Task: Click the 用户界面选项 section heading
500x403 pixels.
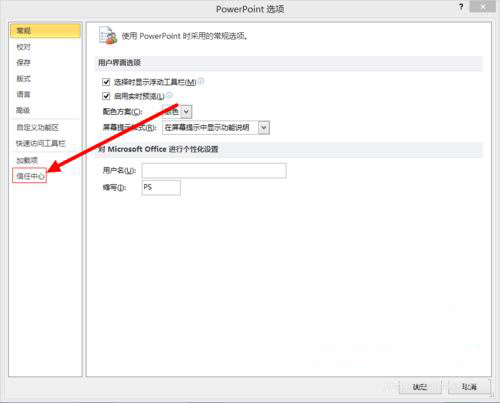Action: tap(119, 63)
